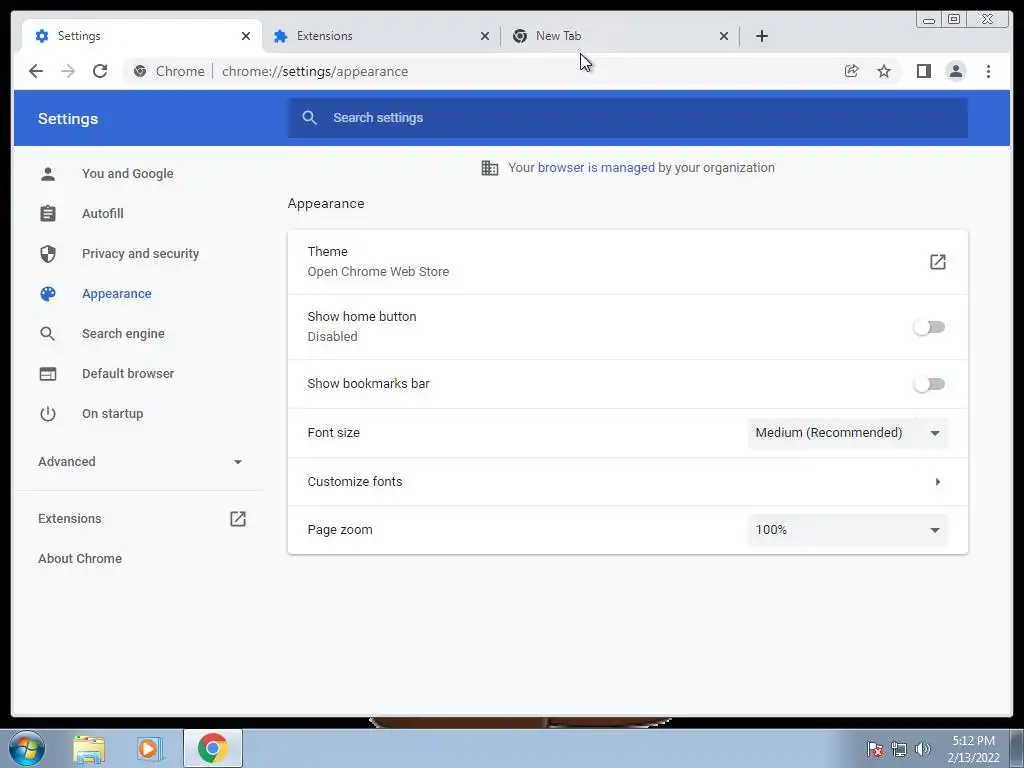
Task: Open the side panel icon
Action: coord(923,71)
